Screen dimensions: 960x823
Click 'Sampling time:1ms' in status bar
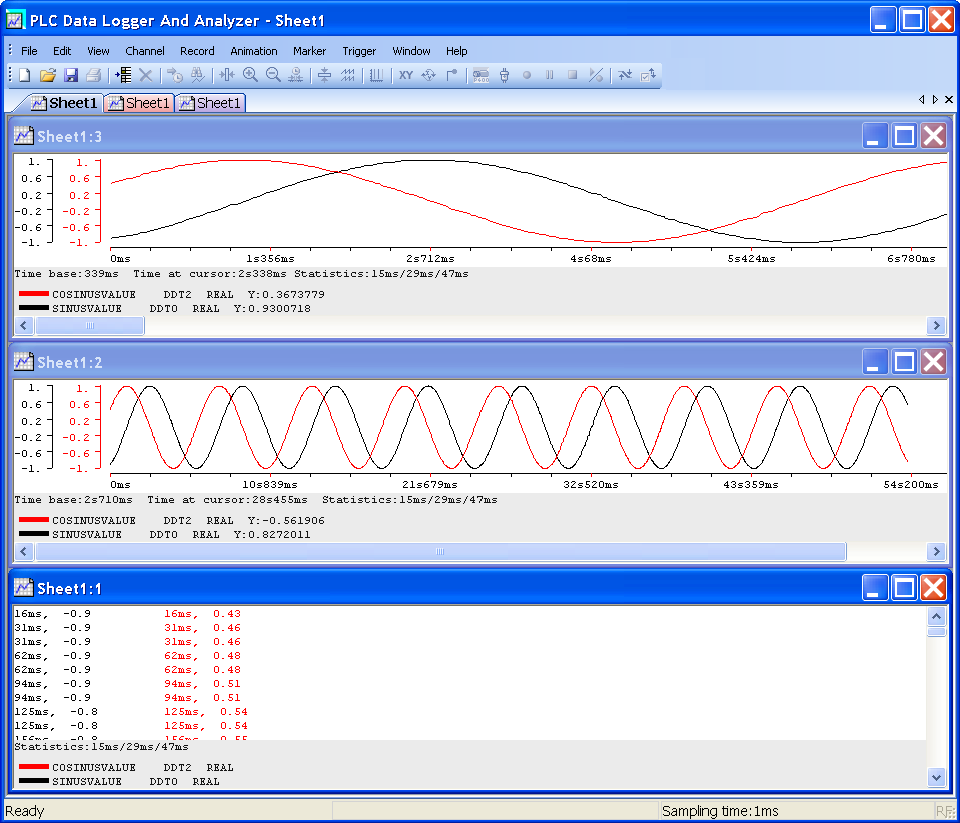pyautogui.click(x=720, y=811)
